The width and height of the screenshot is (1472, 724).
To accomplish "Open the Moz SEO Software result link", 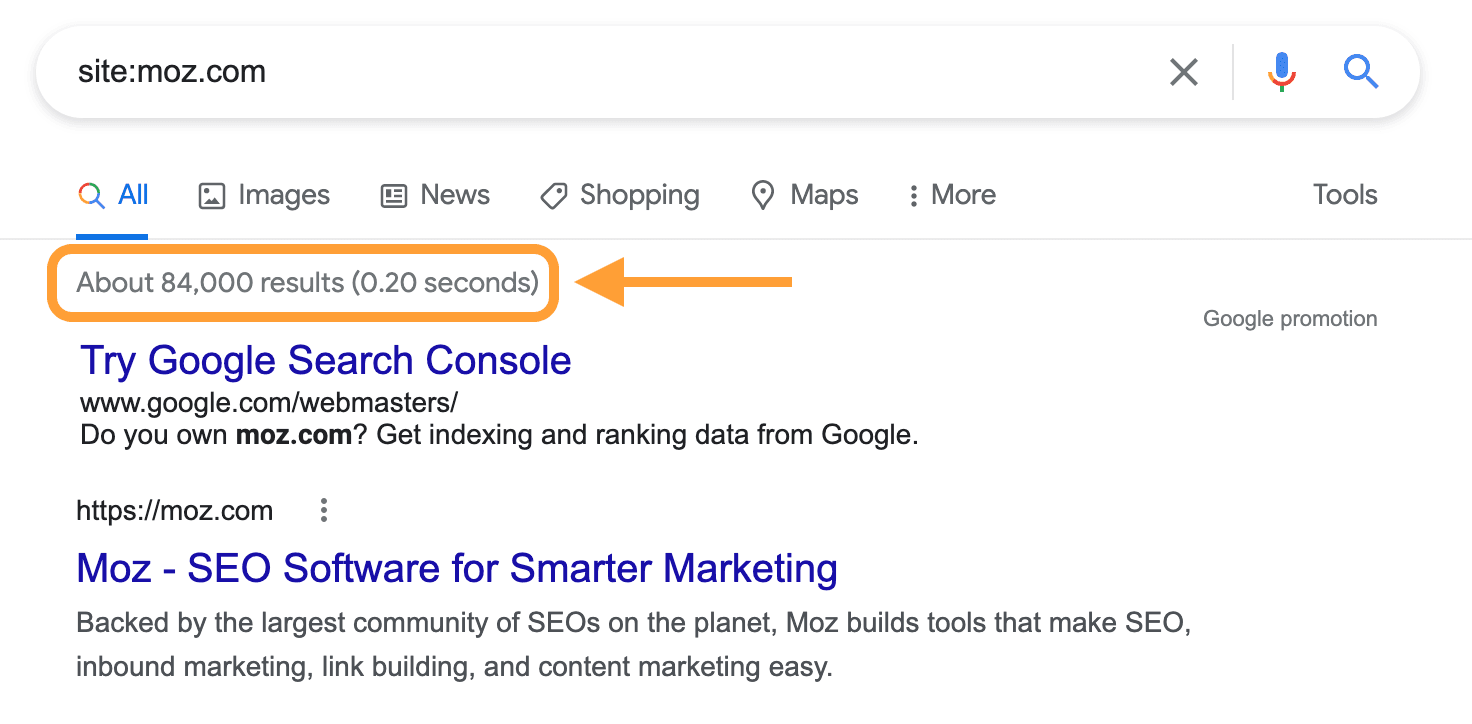I will point(456,568).
